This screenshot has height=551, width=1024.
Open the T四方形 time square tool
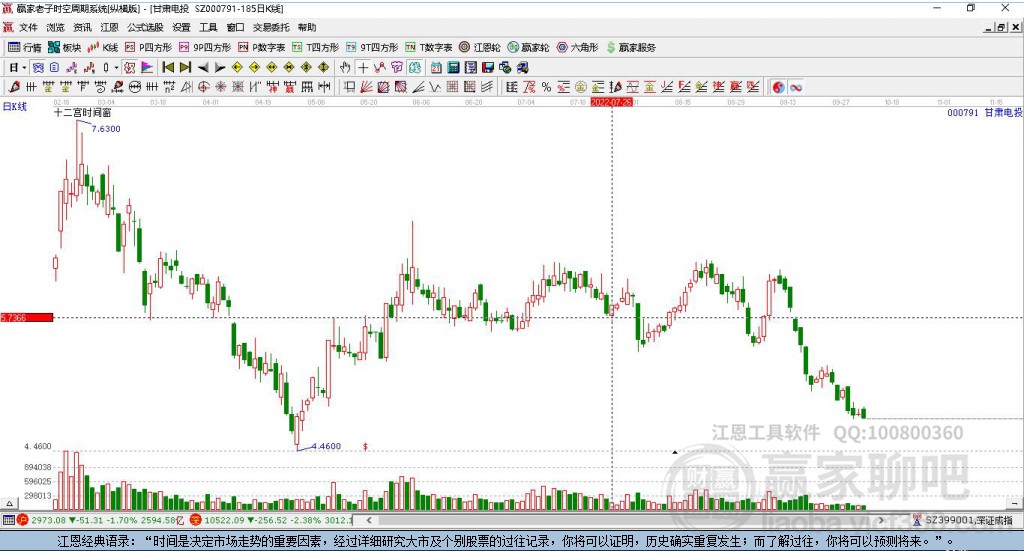315,48
